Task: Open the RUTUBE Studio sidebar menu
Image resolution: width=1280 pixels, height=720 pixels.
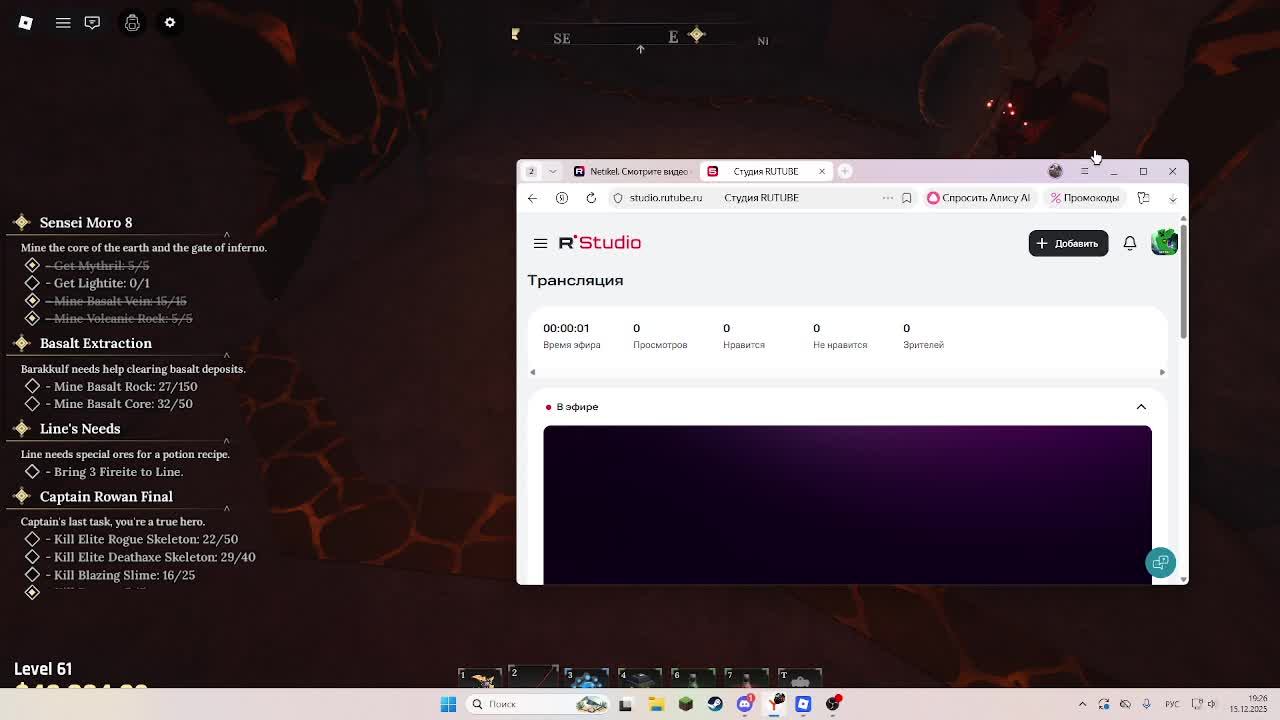Action: coord(540,243)
